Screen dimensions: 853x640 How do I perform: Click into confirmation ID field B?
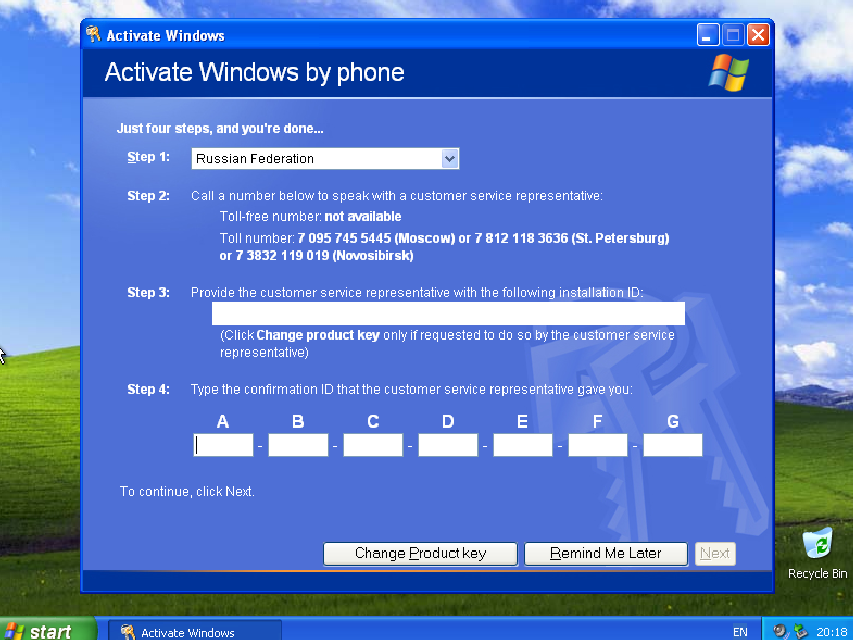click(298, 445)
